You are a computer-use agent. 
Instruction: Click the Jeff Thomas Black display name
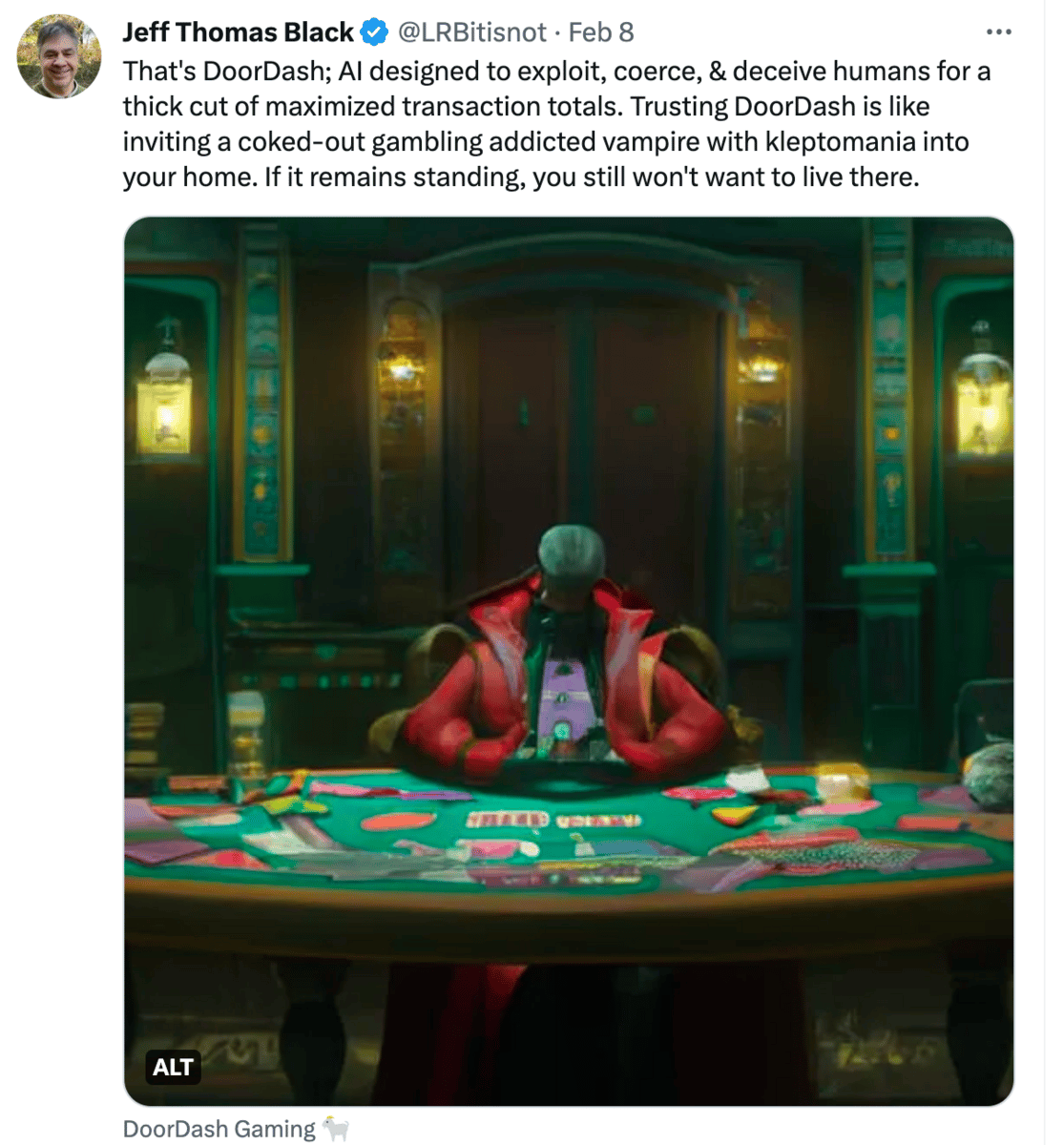pyautogui.click(x=238, y=32)
